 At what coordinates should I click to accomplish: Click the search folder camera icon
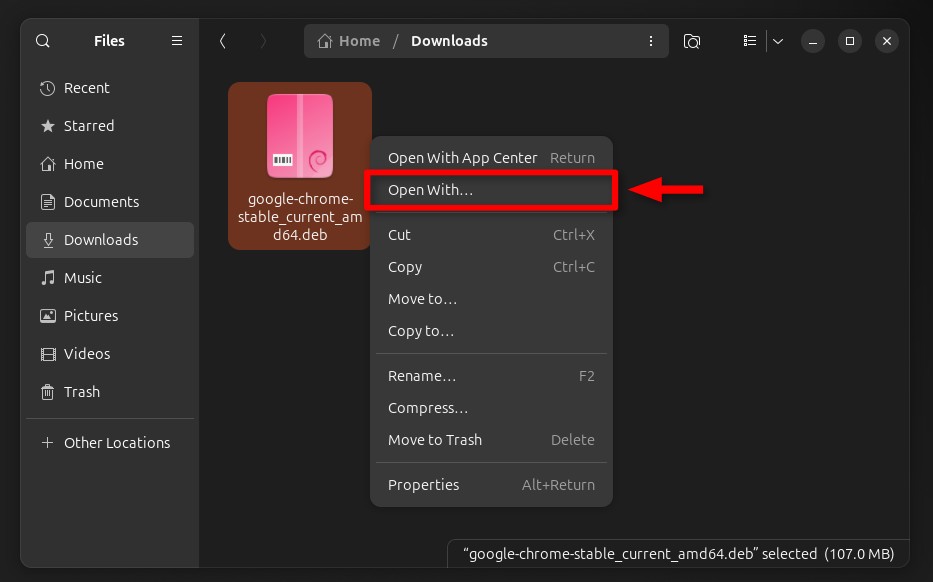(691, 41)
